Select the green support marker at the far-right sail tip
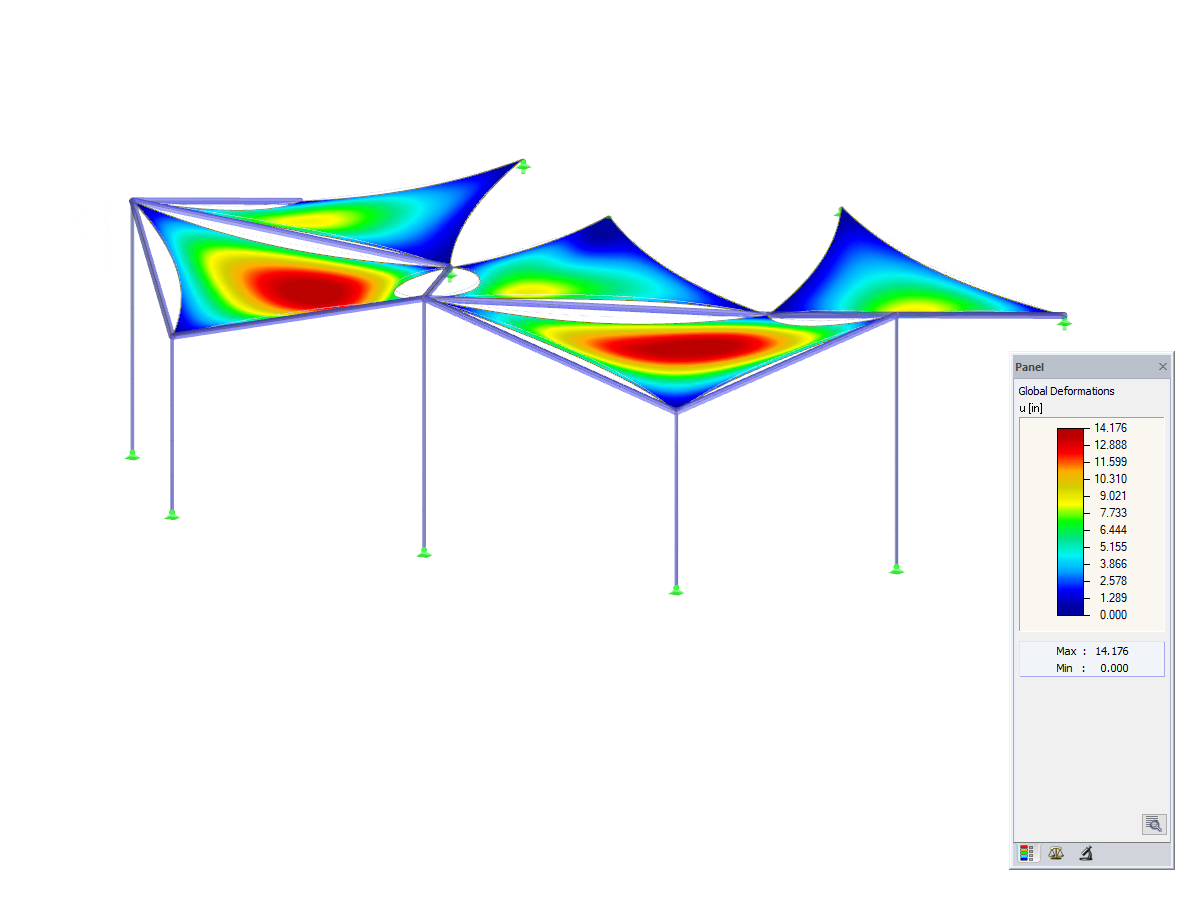This screenshot has width=1200, height=900. click(1065, 323)
